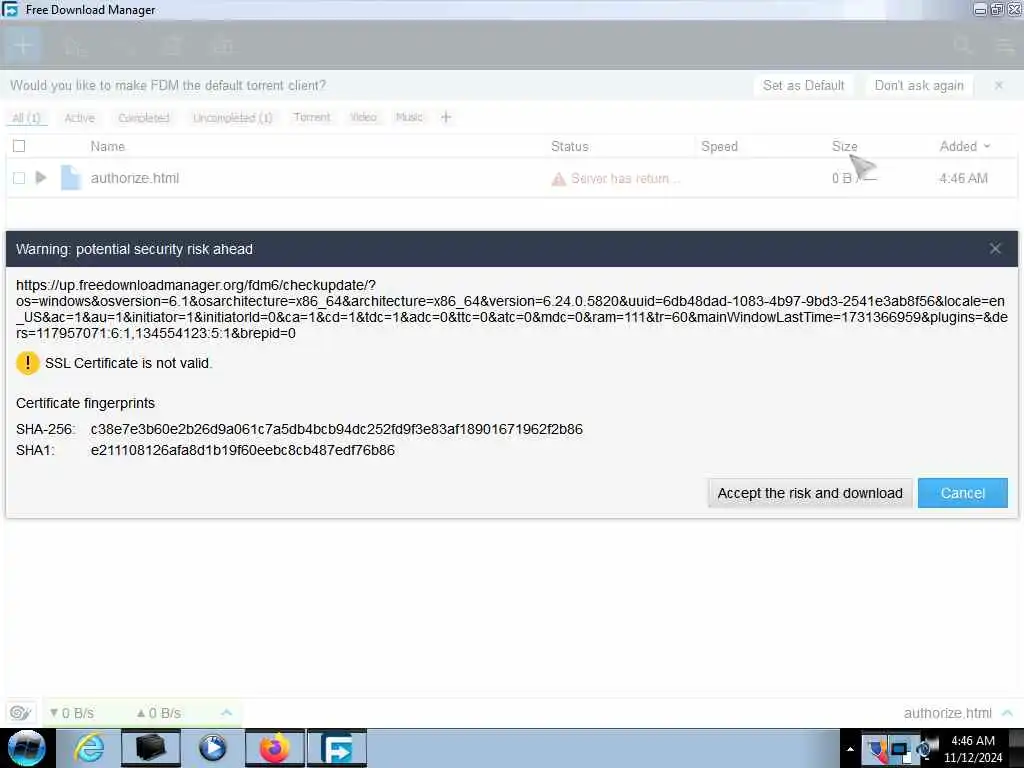Select the Music filter tab
Screen dimensions: 1024x768
[x=409, y=117]
